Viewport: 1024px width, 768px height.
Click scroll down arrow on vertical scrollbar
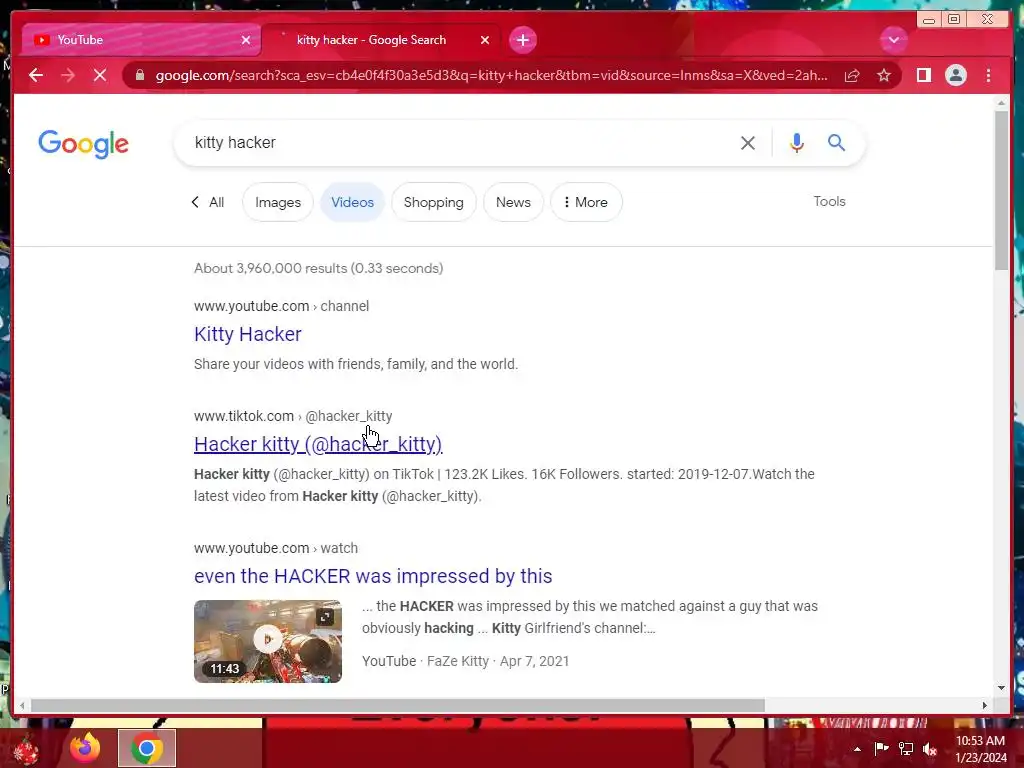[1002, 688]
